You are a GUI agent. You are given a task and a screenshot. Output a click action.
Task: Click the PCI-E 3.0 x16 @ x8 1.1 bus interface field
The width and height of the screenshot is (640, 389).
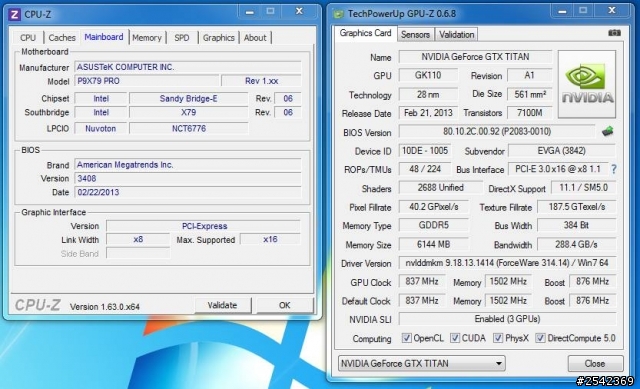click(x=558, y=169)
